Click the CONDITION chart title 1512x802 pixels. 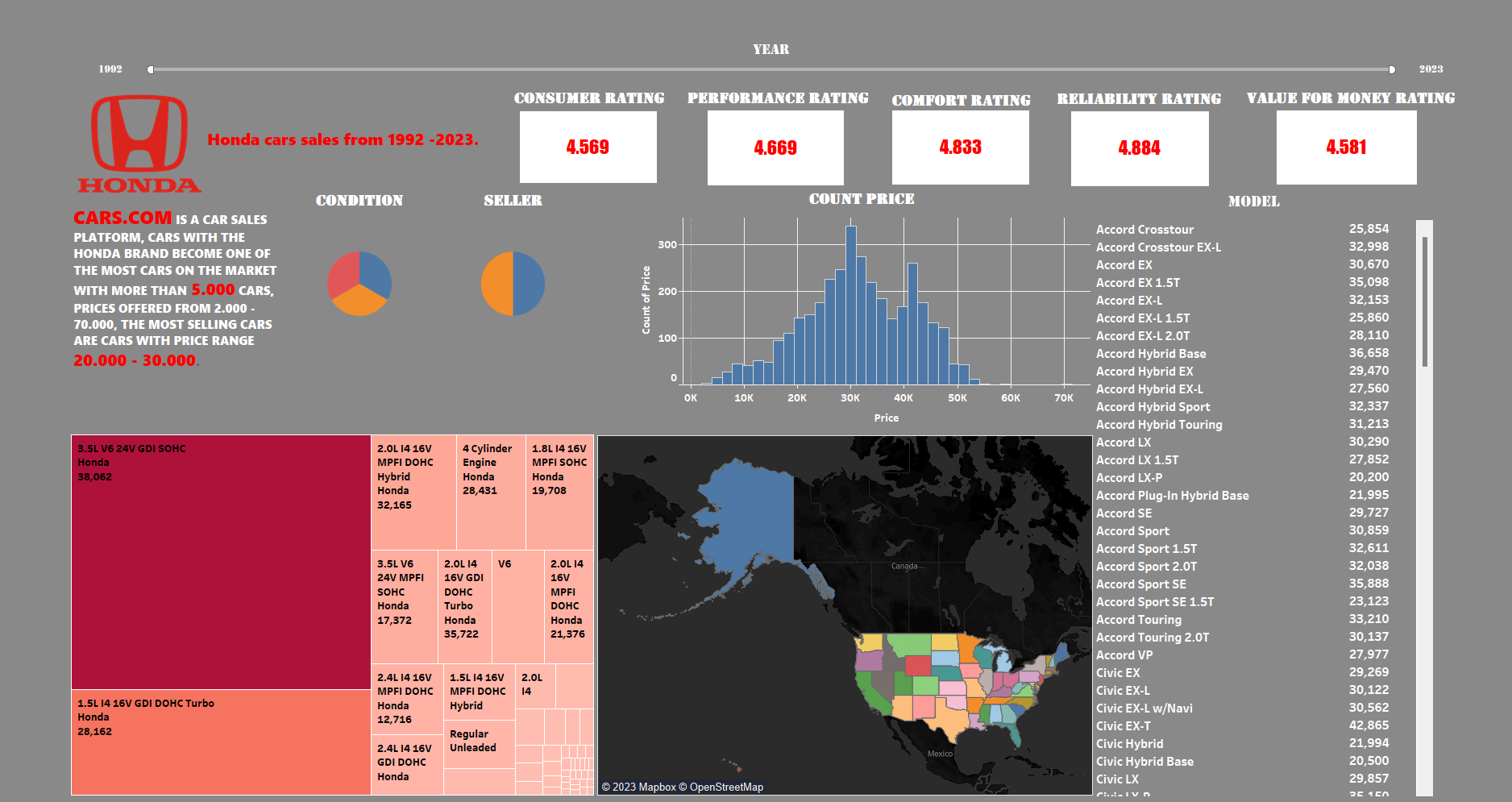click(x=359, y=201)
